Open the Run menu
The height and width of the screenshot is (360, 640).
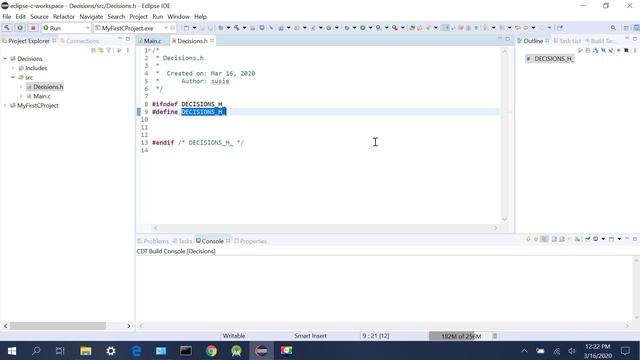point(158,17)
